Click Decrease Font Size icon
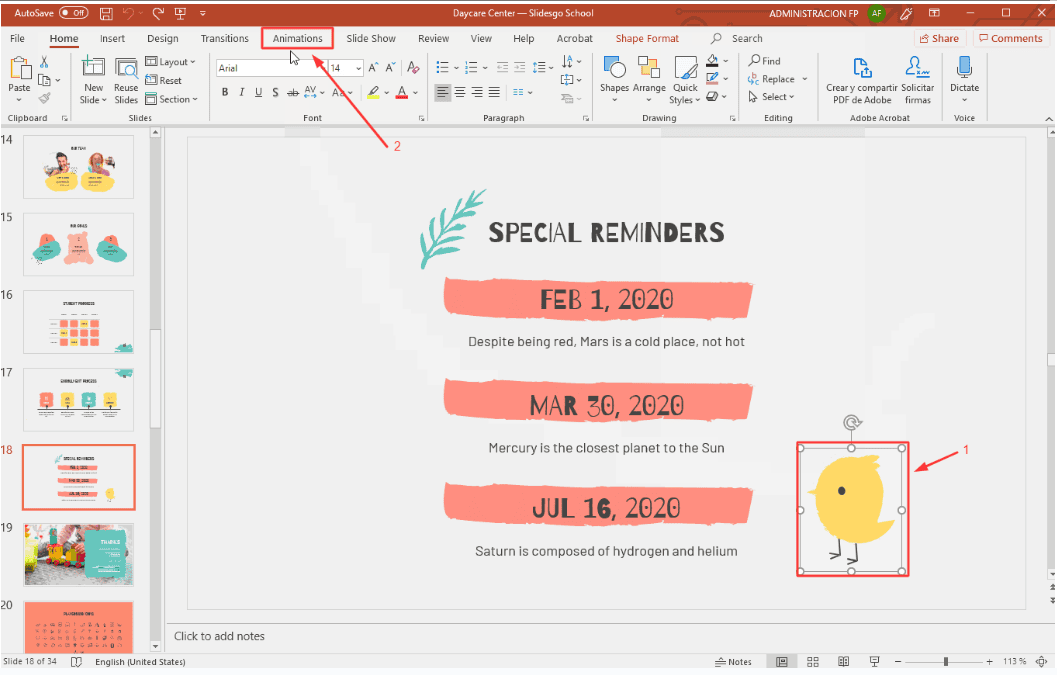Viewport: 1057px width, 675px height. (390, 67)
